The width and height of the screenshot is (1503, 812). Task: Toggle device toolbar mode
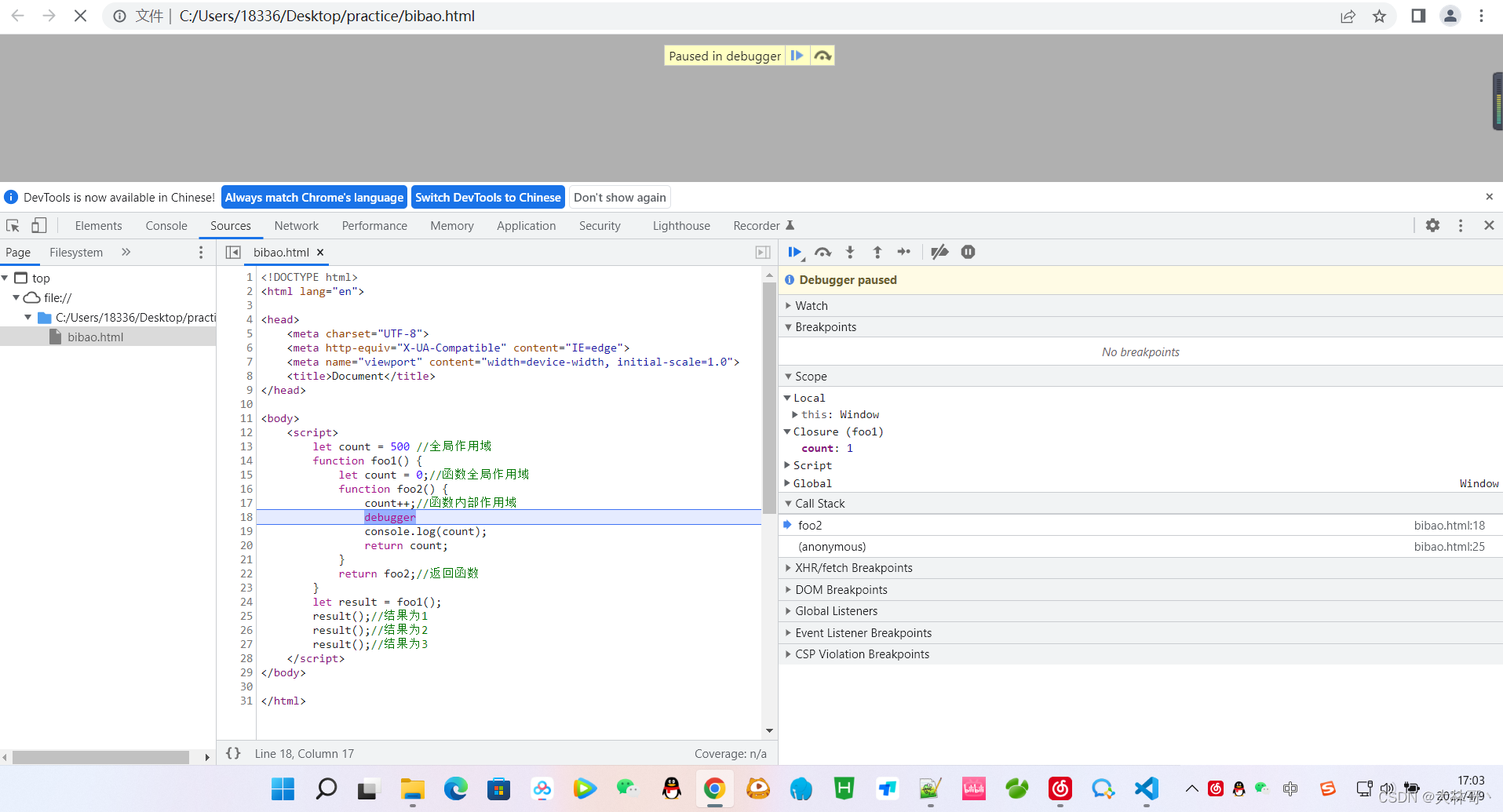(38, 226)
